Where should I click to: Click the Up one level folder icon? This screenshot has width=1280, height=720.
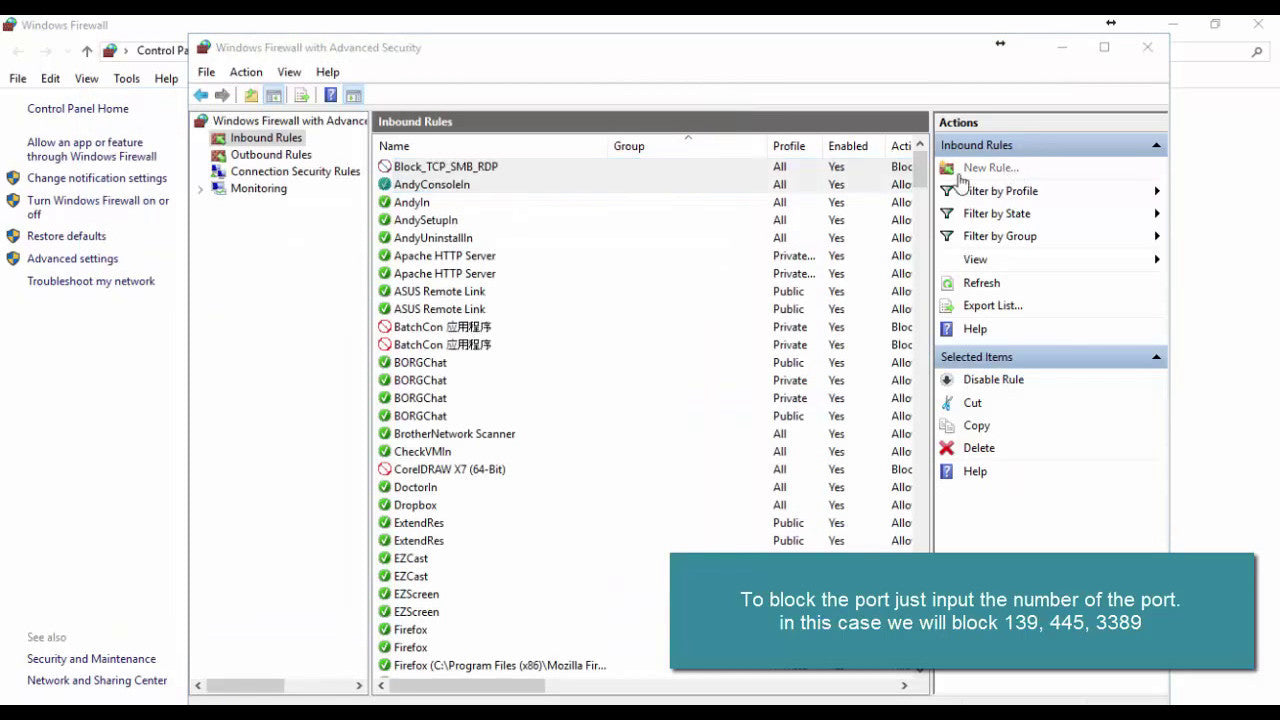[251, 95]
